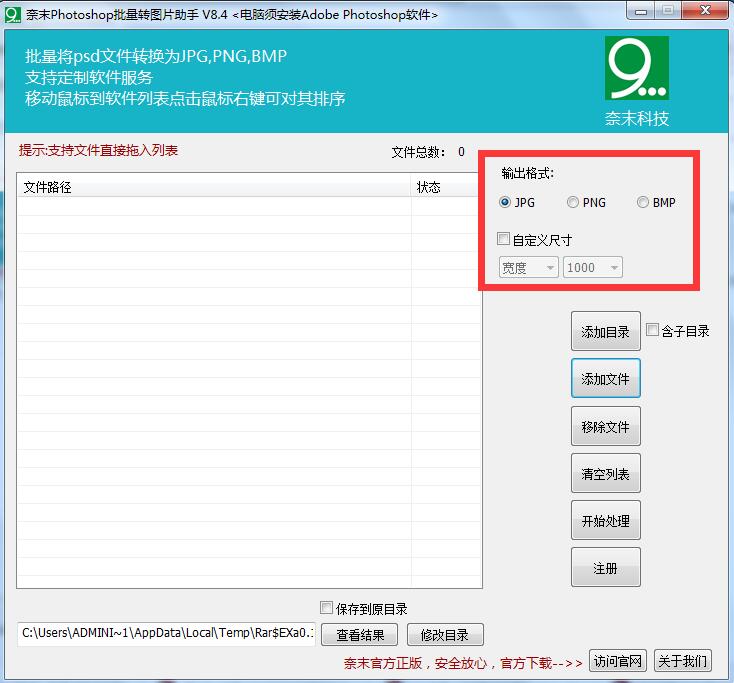Click the output directory path field
Viewport: 734px width, 683px height.
(167, 633)
